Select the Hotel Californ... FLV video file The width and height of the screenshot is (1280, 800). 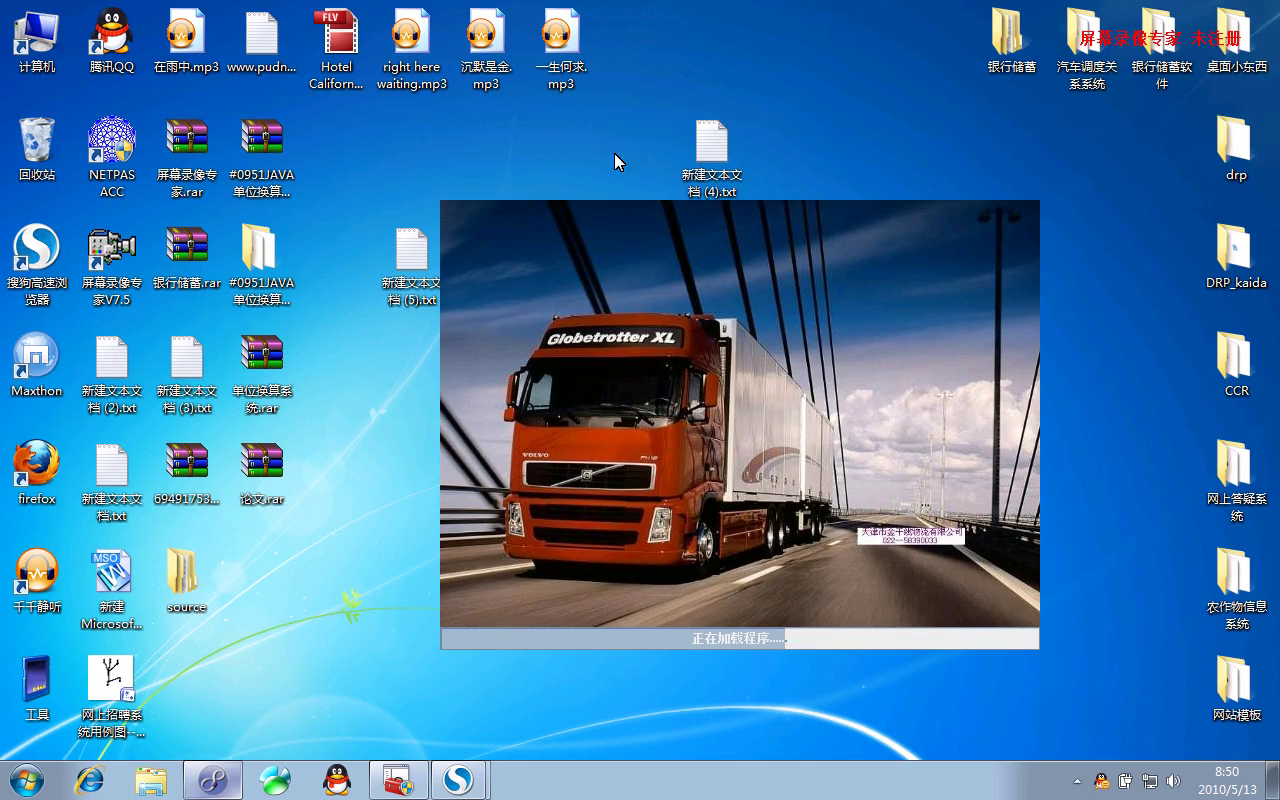(x=337, y=48)
